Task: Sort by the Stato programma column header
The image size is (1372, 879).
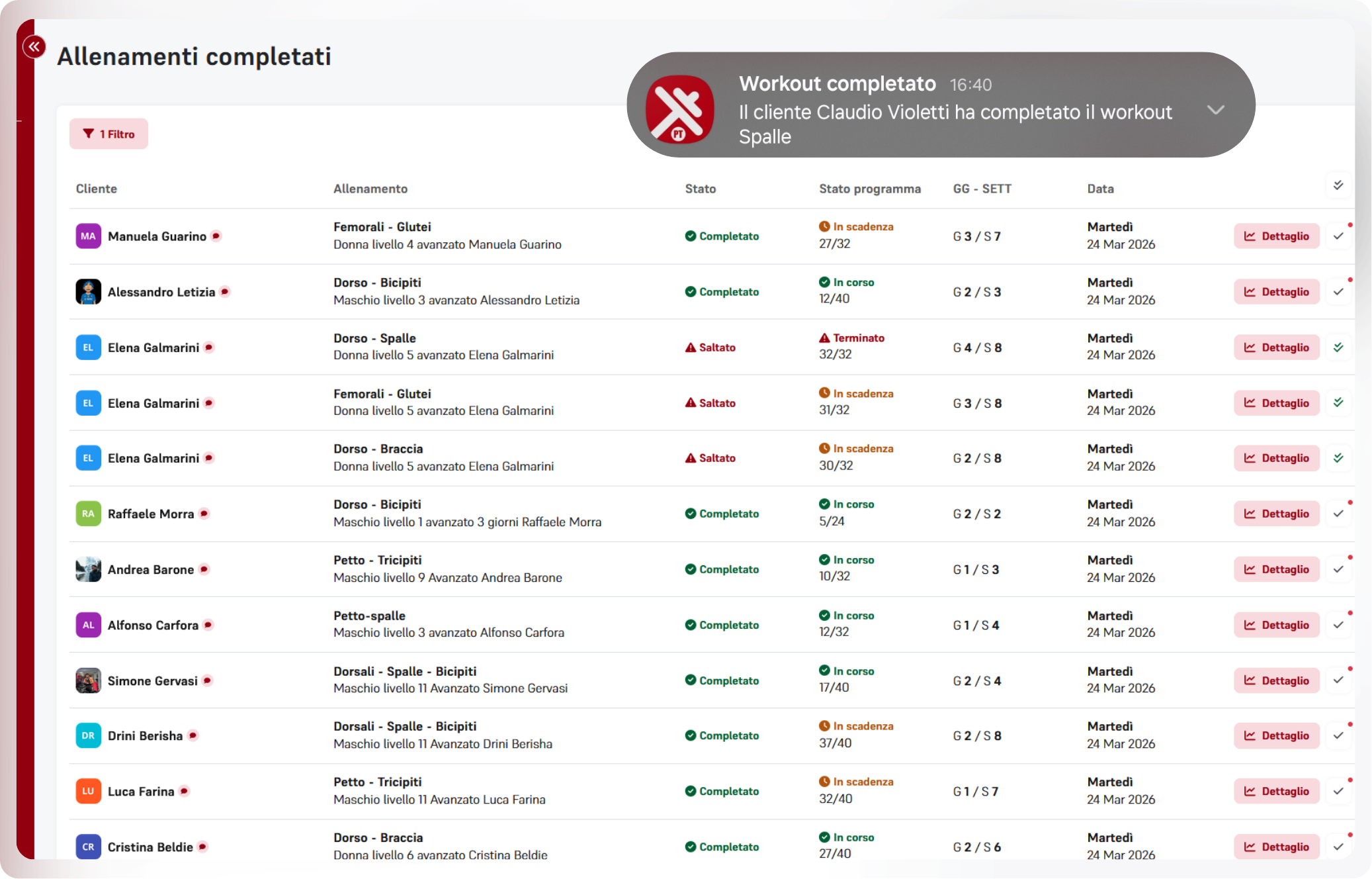Action: (869, 189)
